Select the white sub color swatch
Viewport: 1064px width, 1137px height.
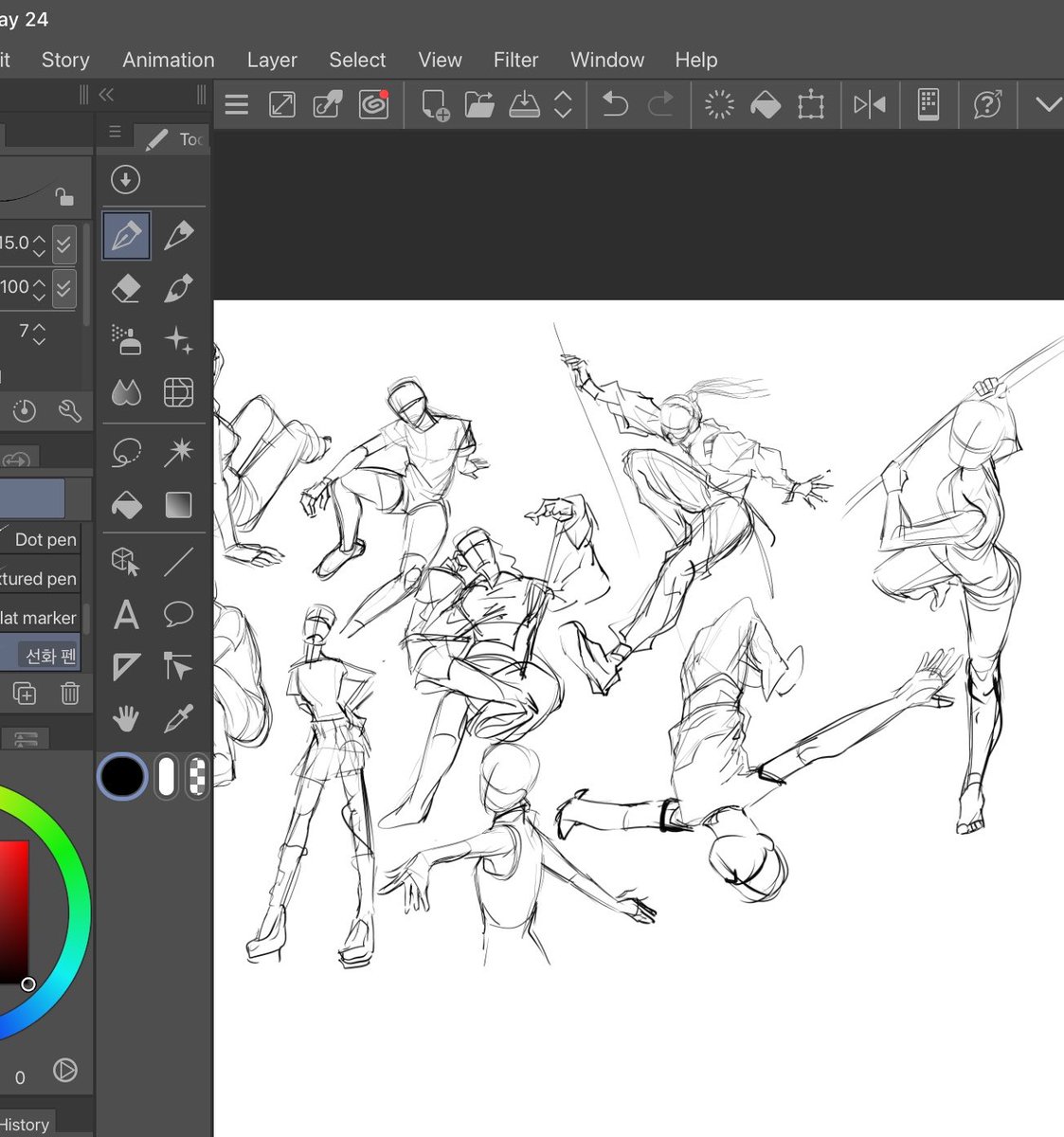(x=167, y=778)
